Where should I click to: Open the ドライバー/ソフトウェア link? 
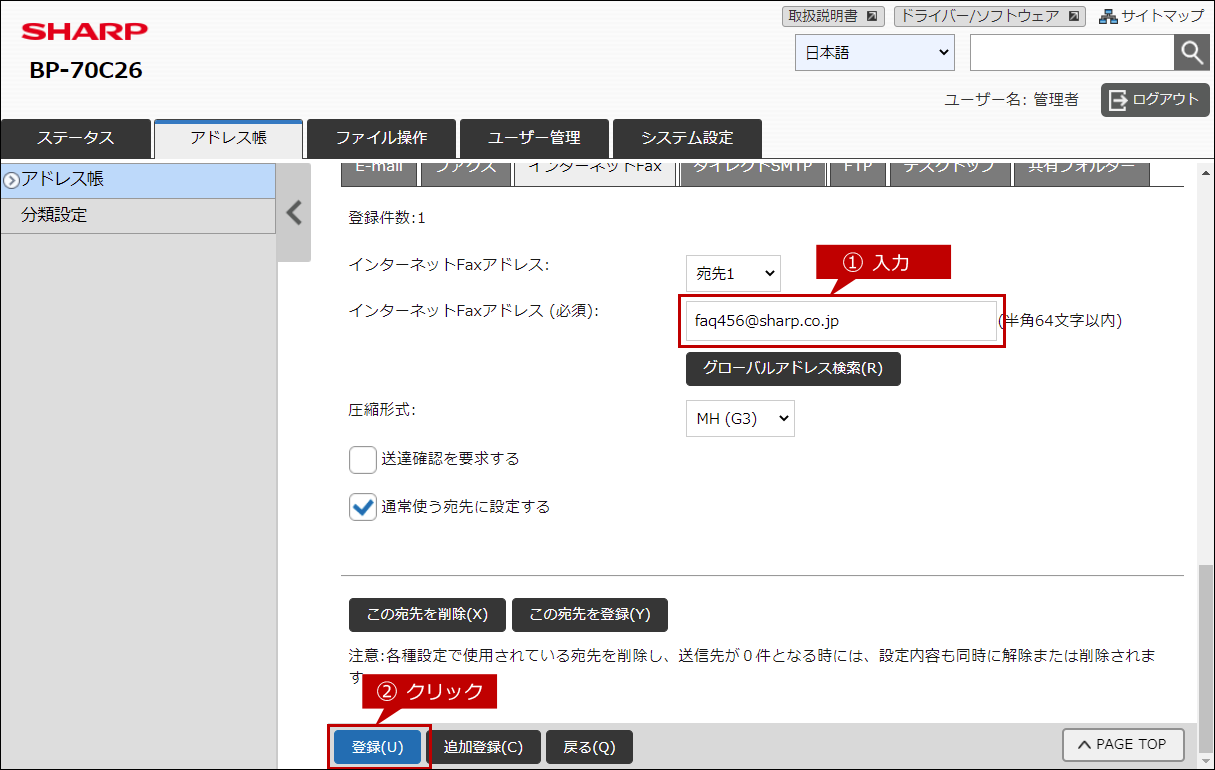click(988, 16)
